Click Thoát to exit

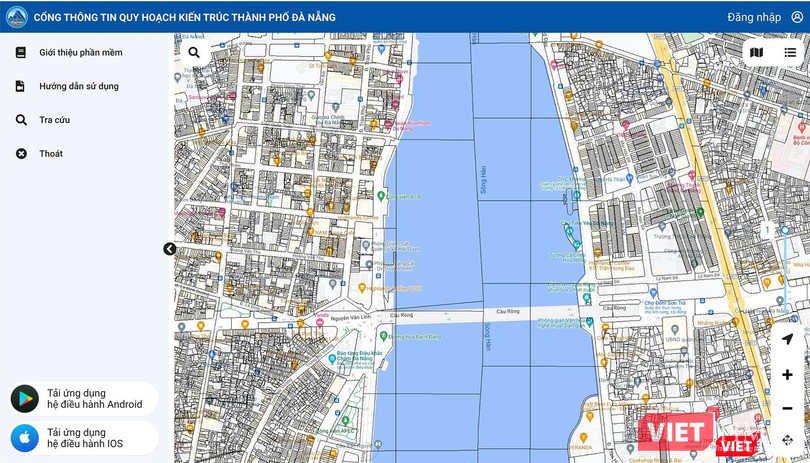50,153
